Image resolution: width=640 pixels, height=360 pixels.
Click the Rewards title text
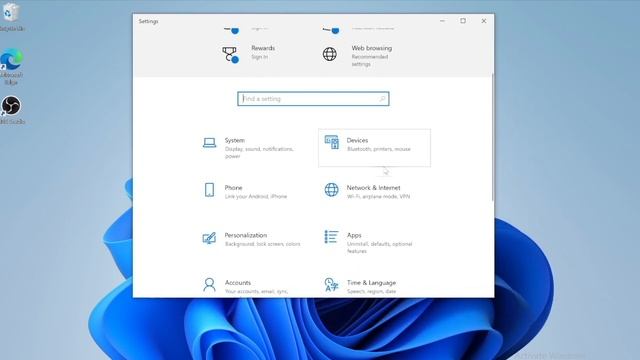point(263,48)
